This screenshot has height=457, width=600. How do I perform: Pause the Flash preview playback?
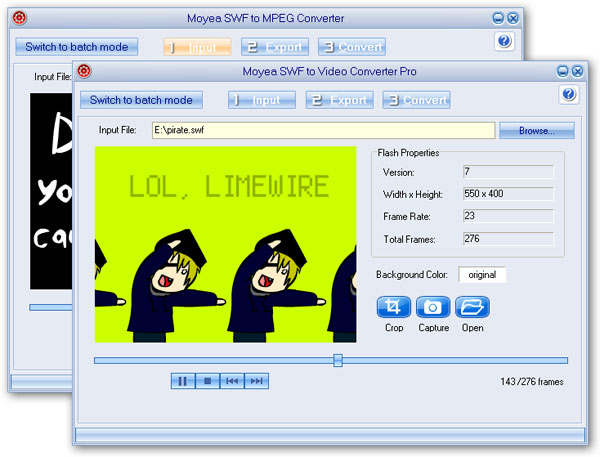pos(183,381)
